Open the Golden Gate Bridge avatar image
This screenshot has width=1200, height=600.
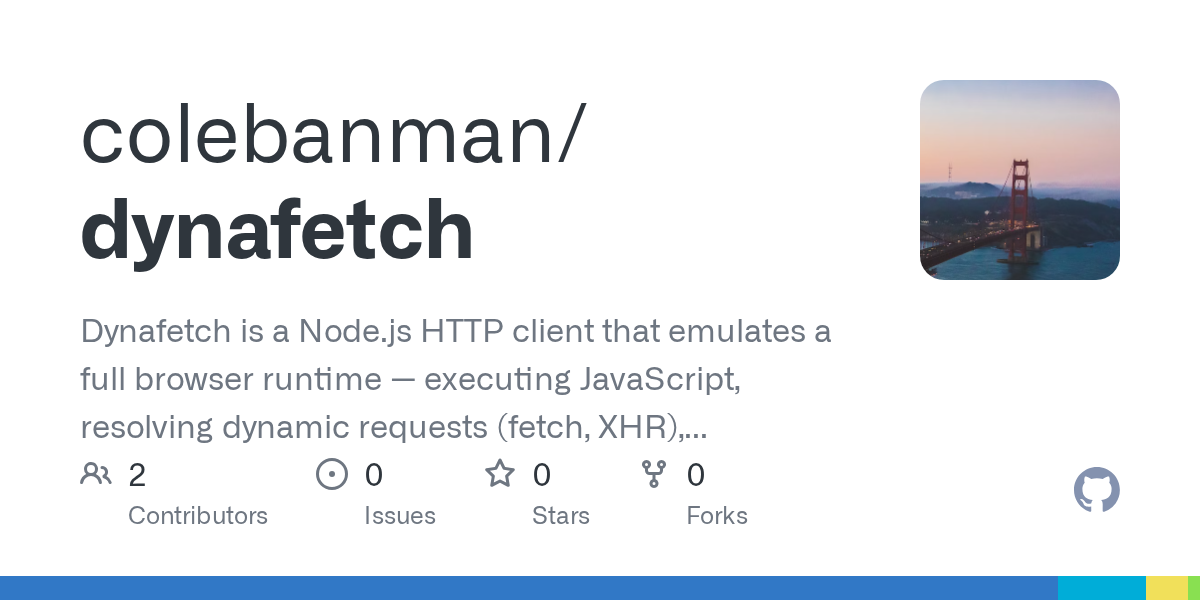point(1020,180)
